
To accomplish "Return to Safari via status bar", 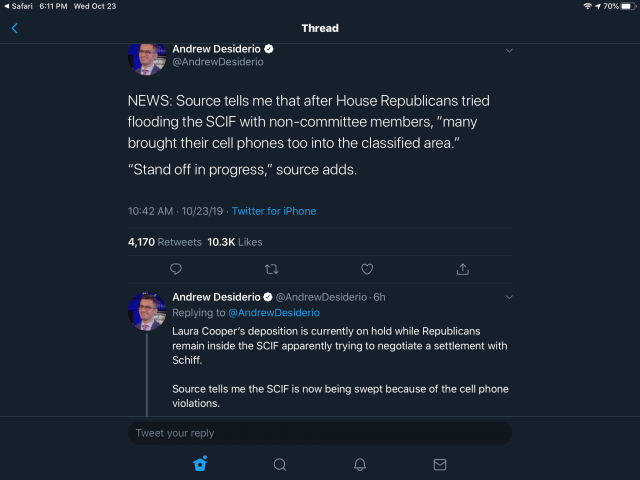I will (22, 6).
